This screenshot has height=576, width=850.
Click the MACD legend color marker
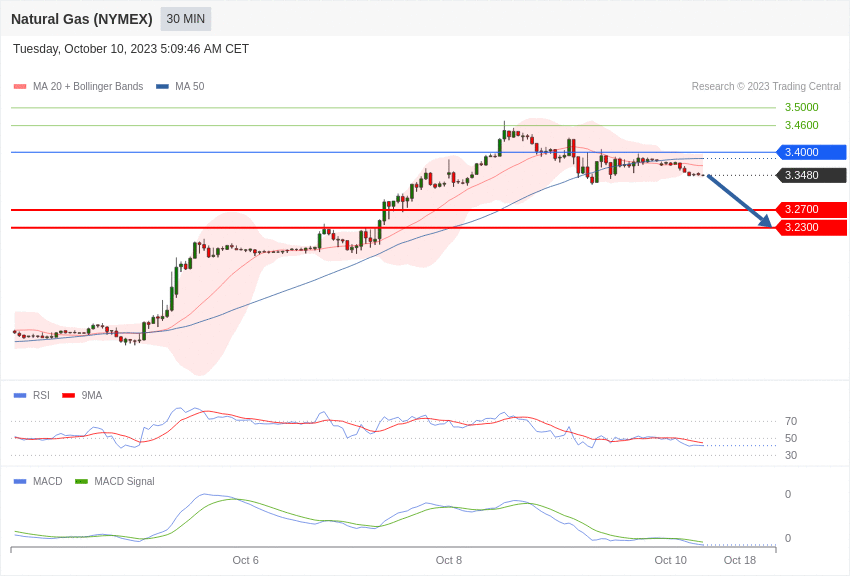[20, 482]
